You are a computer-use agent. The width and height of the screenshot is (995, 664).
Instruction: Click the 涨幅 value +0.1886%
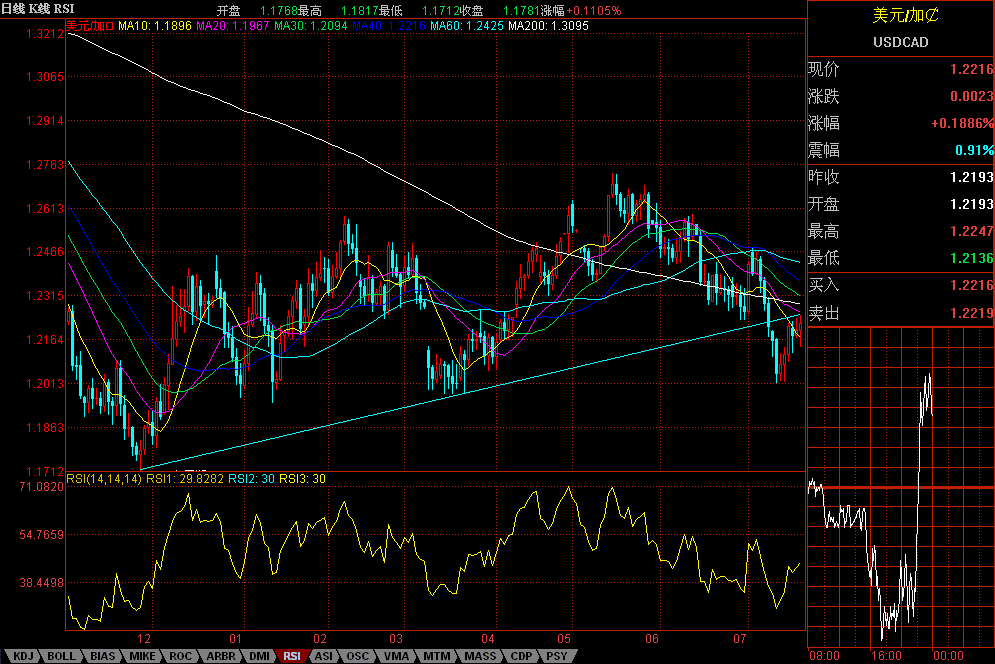962,123
